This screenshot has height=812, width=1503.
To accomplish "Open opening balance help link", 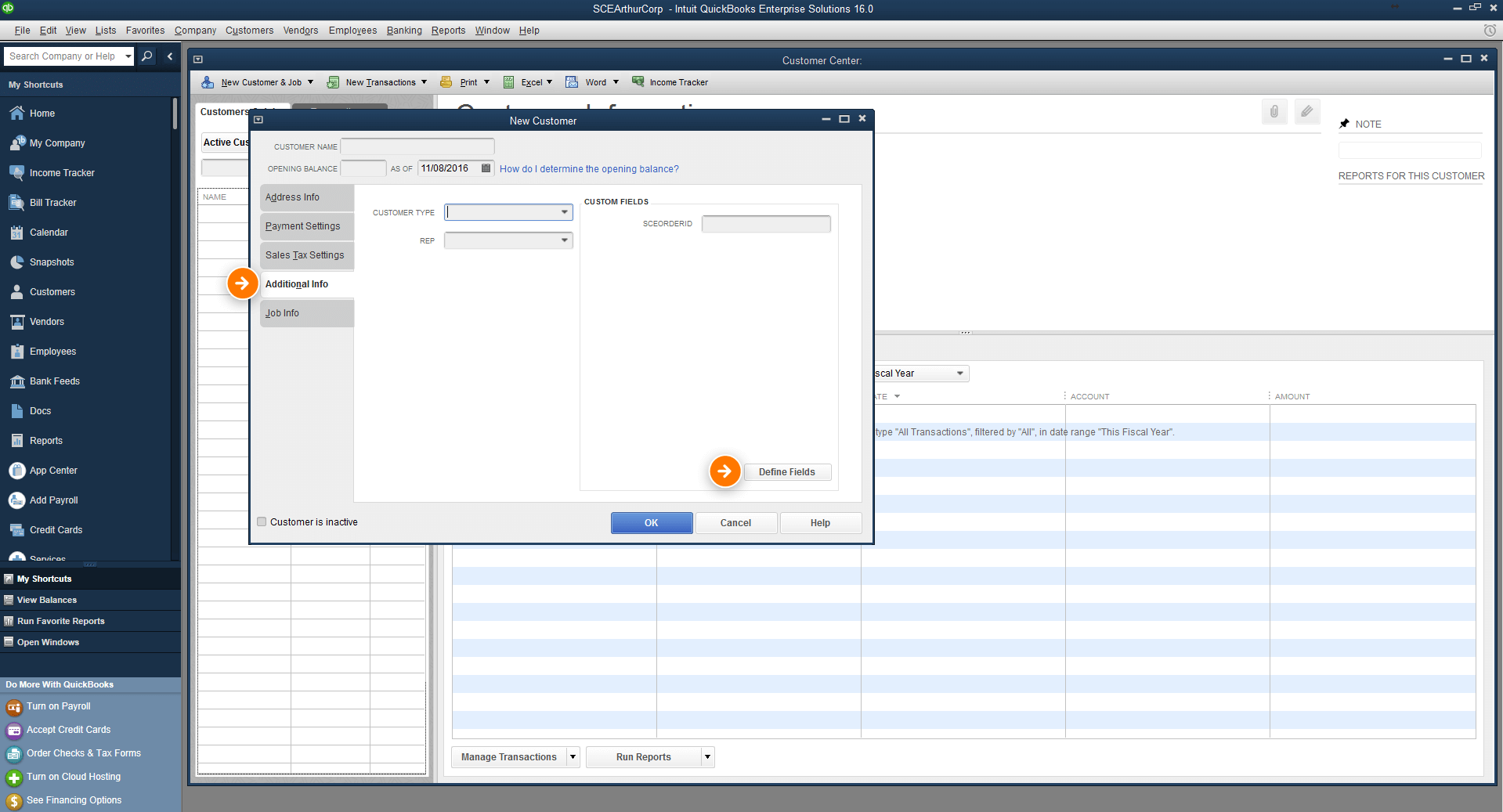I will click(x=589, y=169).
